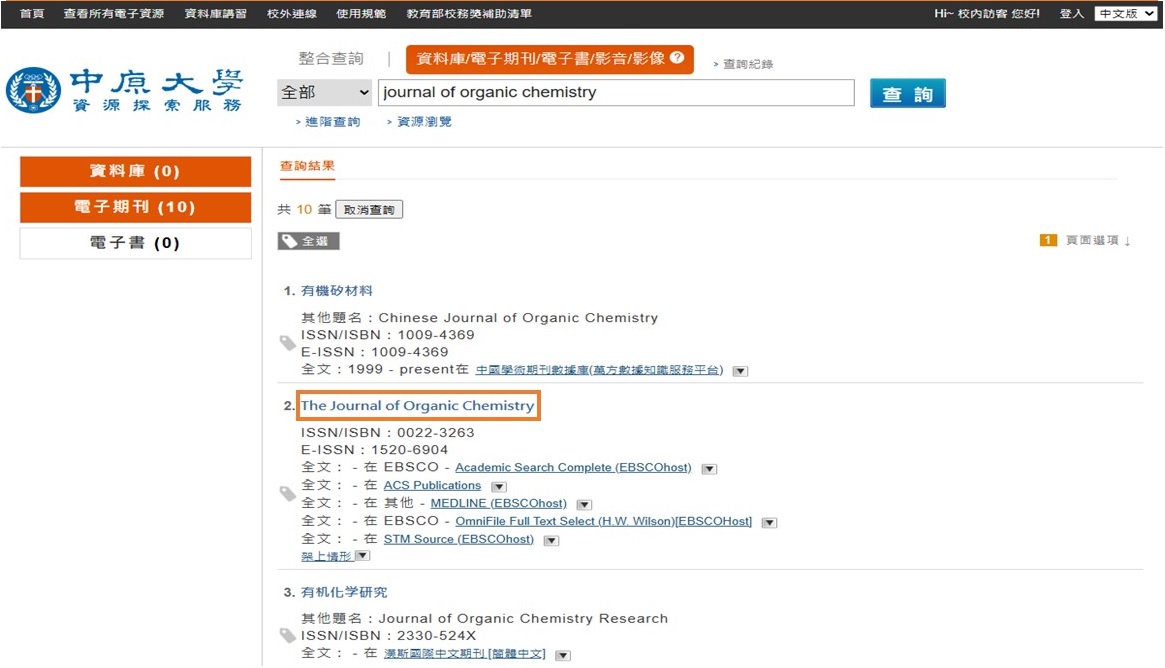
Task: Expand dropdown next to 中國學術期刊數據庫 link
Action: coord(740,371)
